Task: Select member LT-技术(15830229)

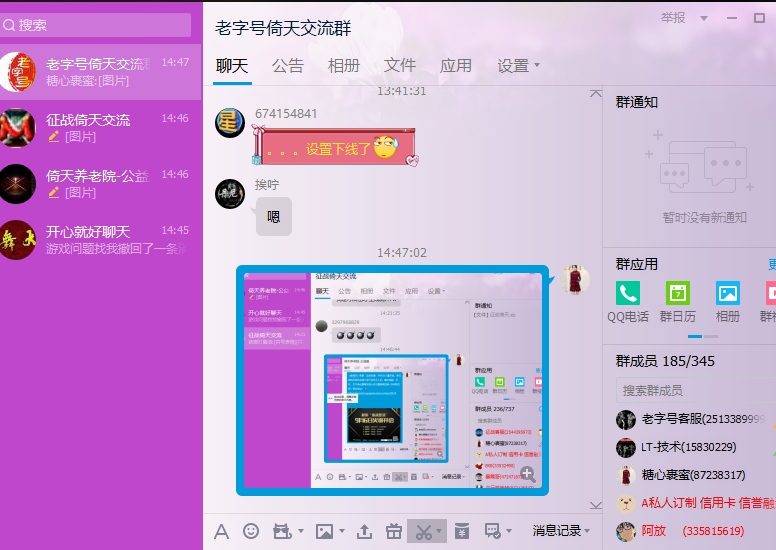Action: [688, 447]
